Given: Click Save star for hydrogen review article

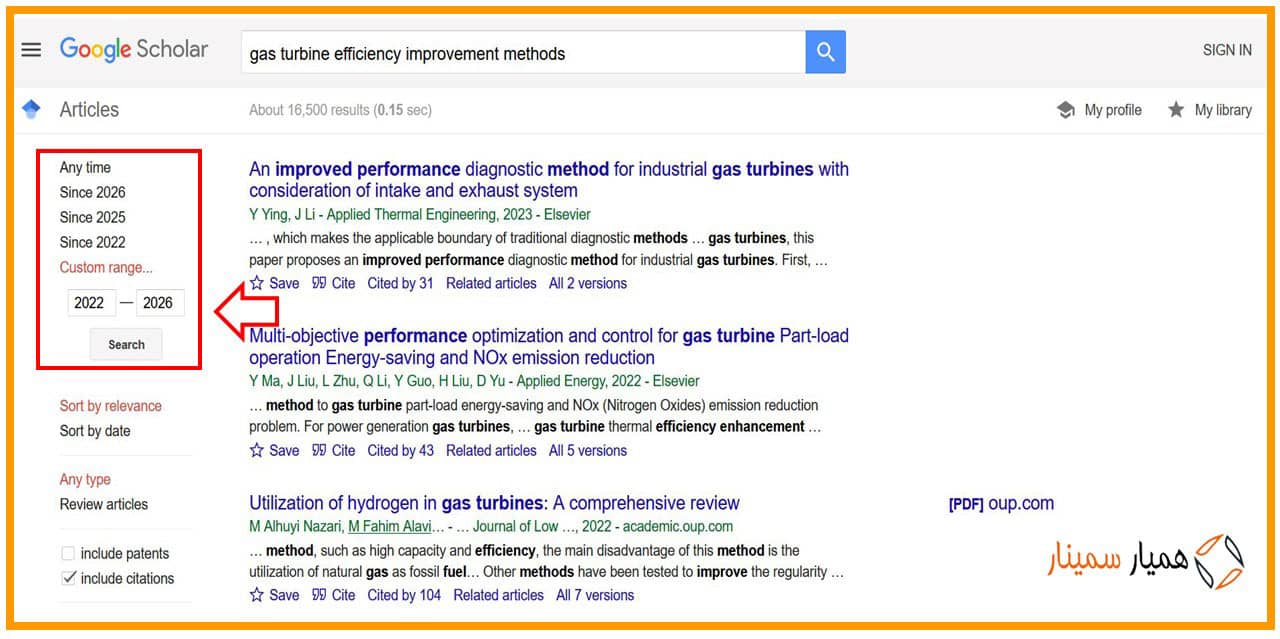Looking at the screenshot, I should tap(257, 595).
